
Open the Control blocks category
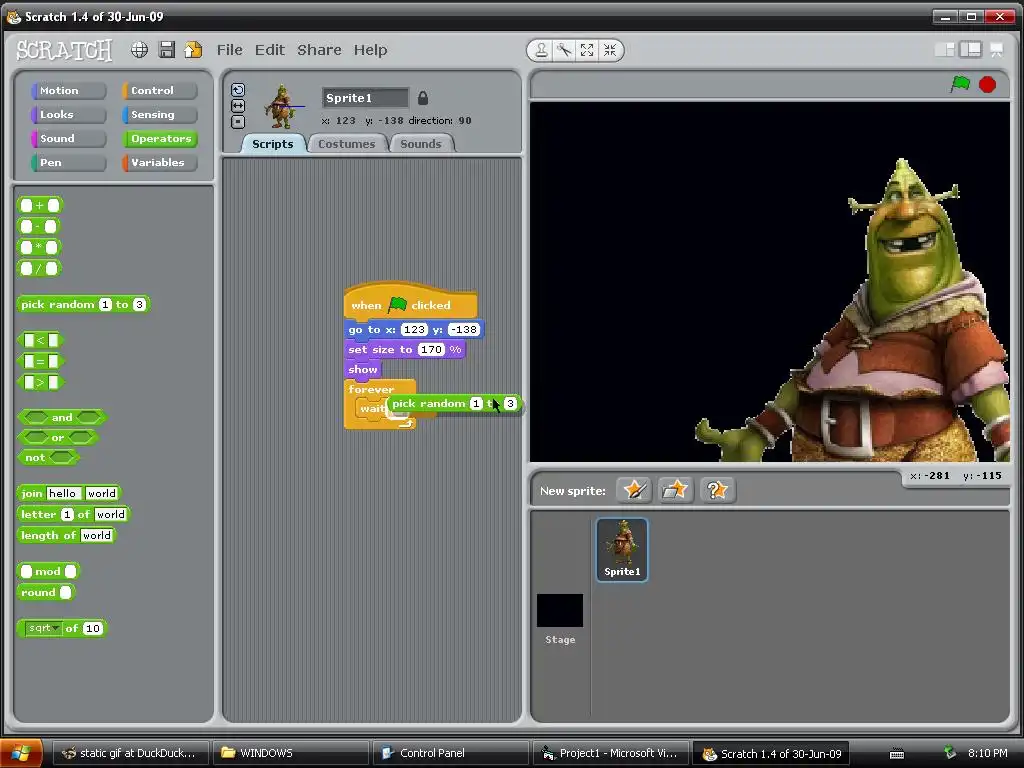coord(159,91)
